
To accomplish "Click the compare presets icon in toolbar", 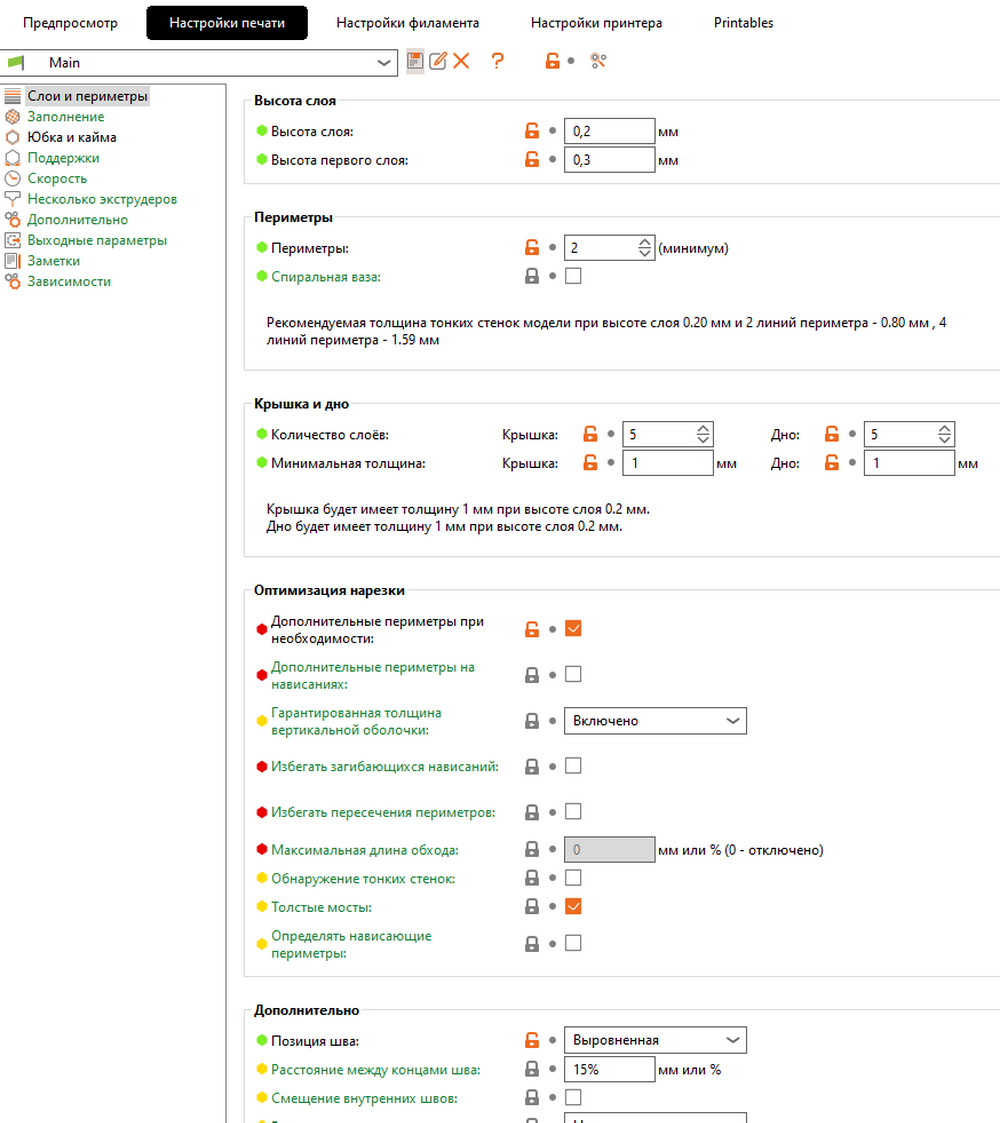I will (x=599, y=61).
